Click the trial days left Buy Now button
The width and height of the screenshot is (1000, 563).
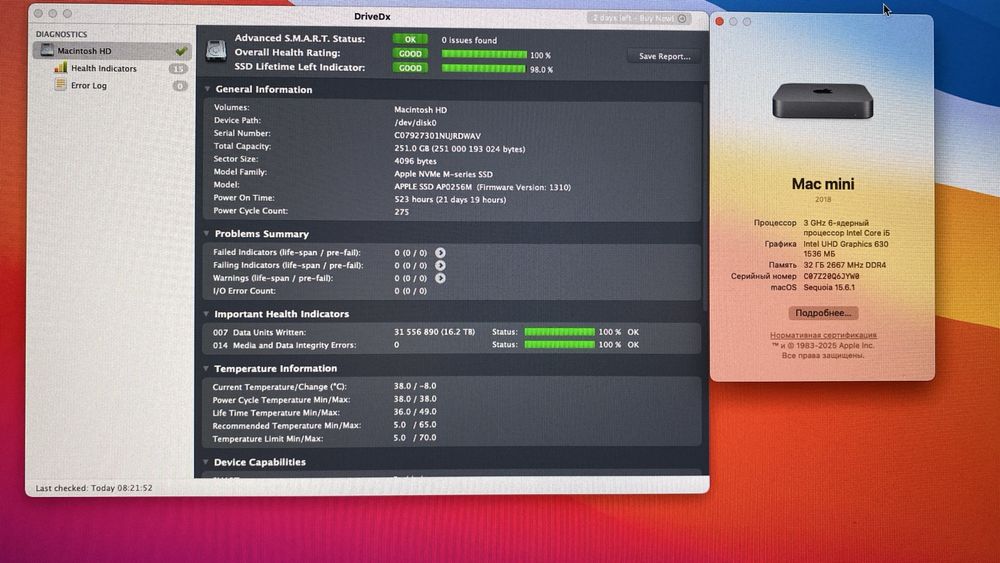pos(638,18)
